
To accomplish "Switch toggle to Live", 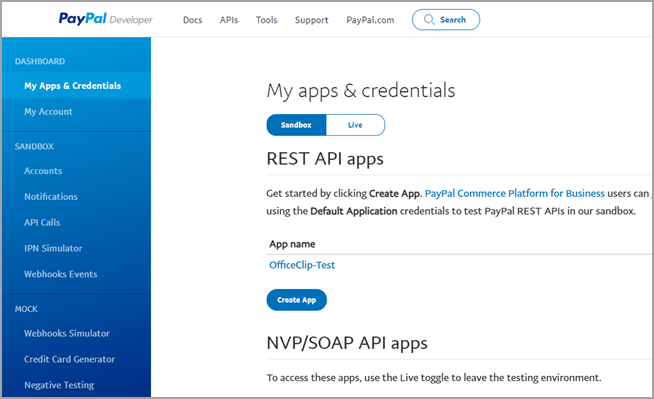I will (x=355, y=125).
